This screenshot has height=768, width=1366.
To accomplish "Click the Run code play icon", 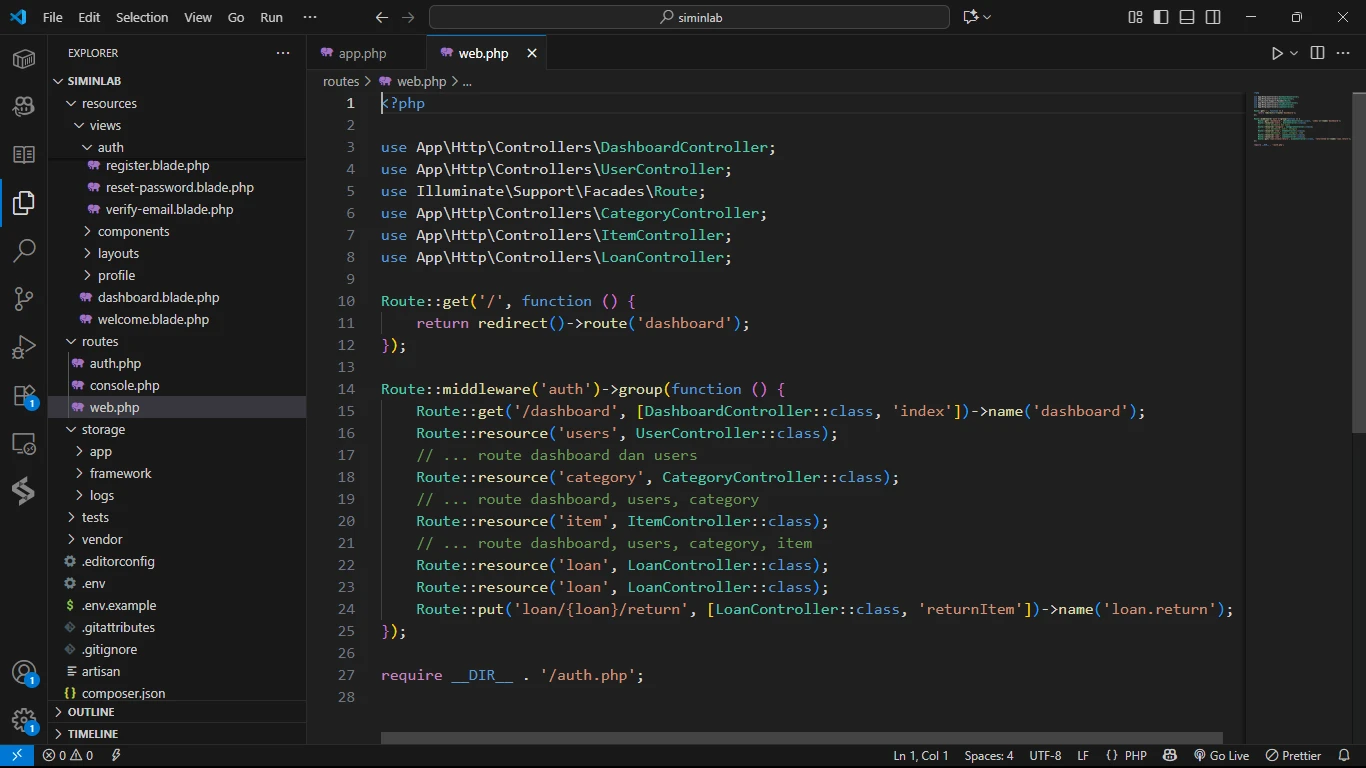I will [x=1277, y=53].
